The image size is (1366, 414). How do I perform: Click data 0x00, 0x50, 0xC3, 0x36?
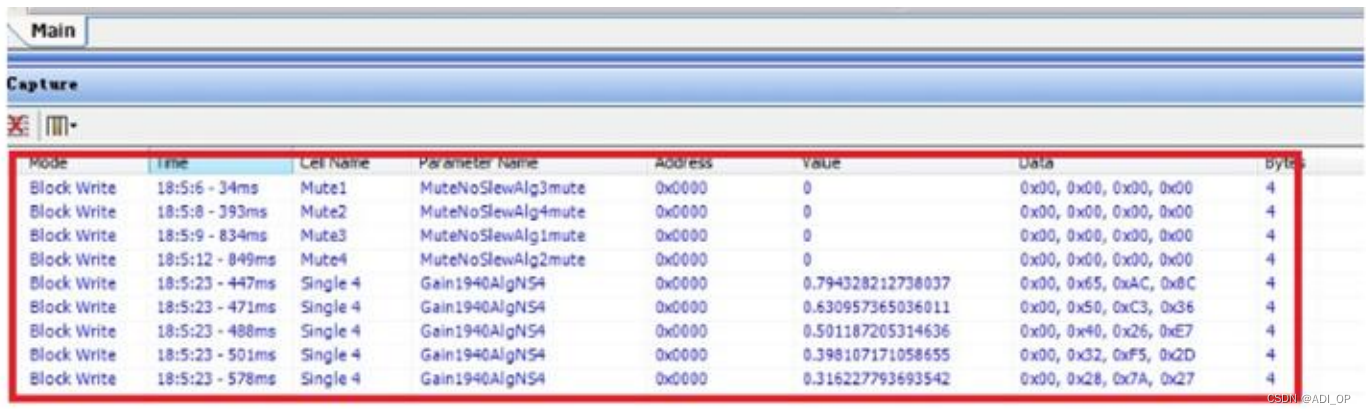click(x=1107, y=307)
